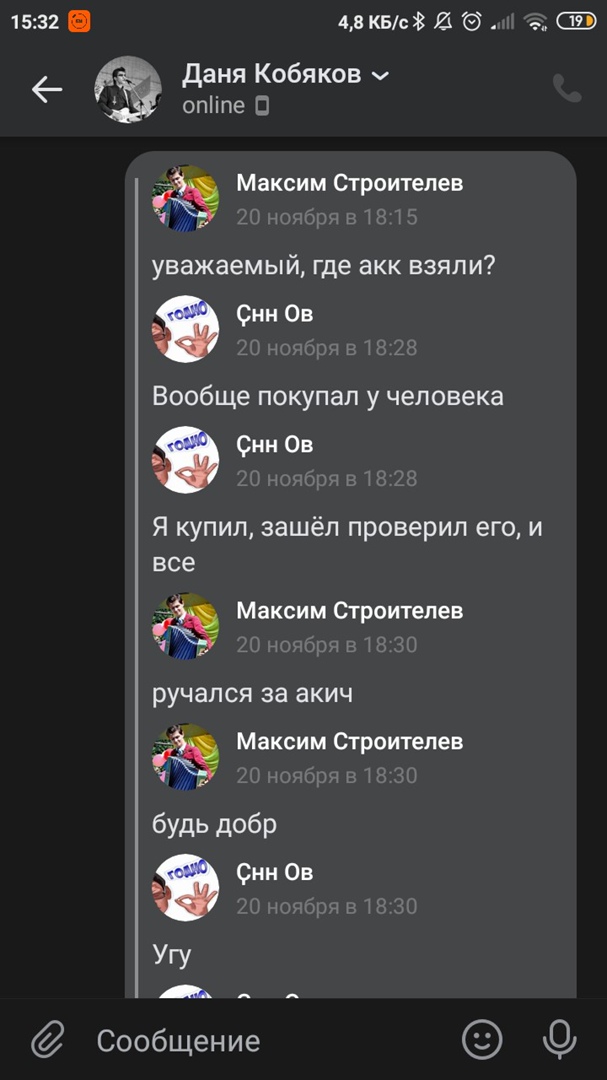Tap Çнн Ов's avatar above "Угу"
This screenshot has height=1080, width=607.
[x=185, y=888]
